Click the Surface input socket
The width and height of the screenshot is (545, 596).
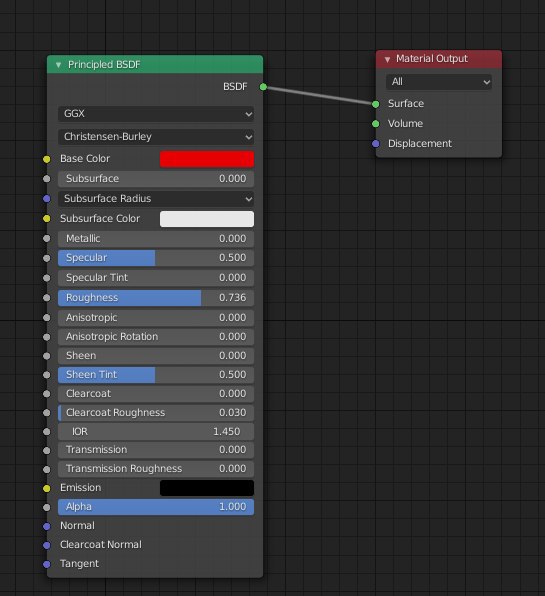375,104
